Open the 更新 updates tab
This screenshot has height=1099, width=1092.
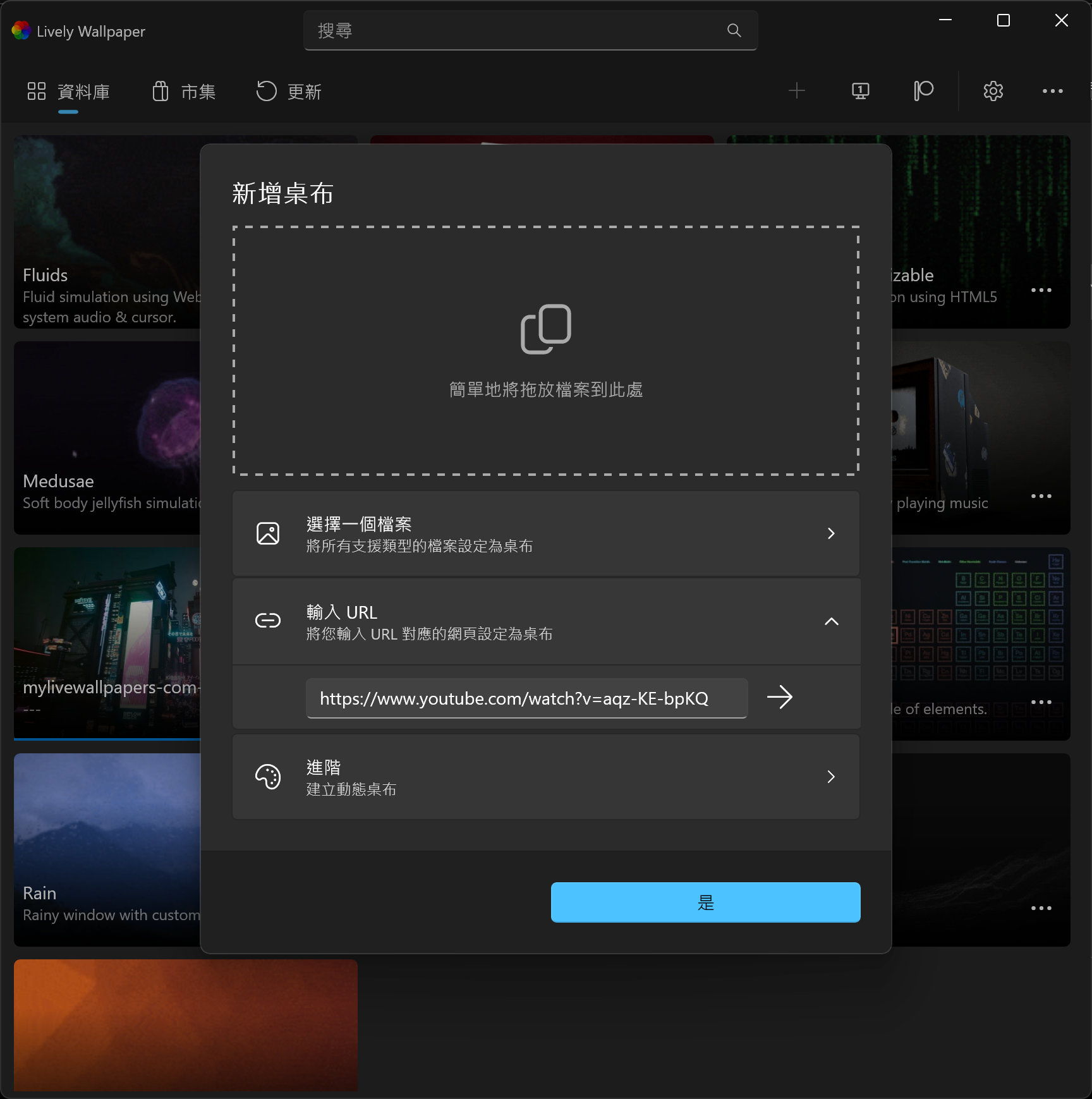click(x=289, y=92)
